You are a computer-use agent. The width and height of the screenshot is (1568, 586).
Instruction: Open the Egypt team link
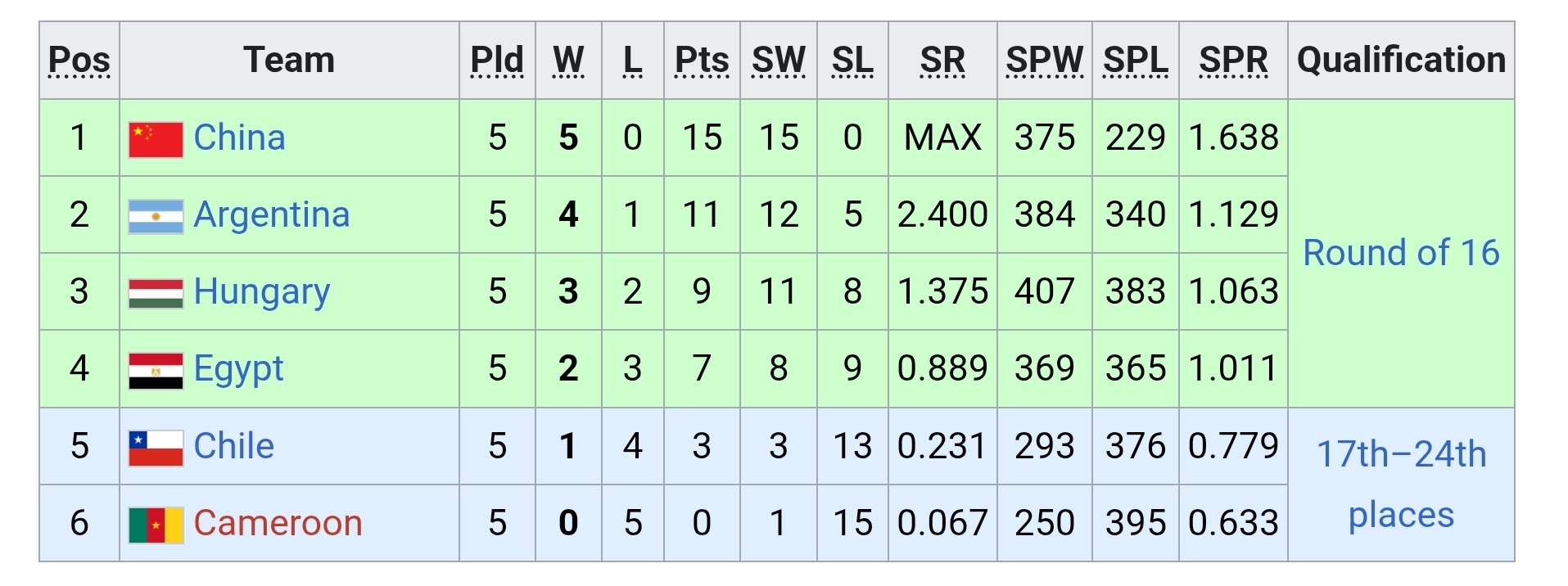coord(238,369)
